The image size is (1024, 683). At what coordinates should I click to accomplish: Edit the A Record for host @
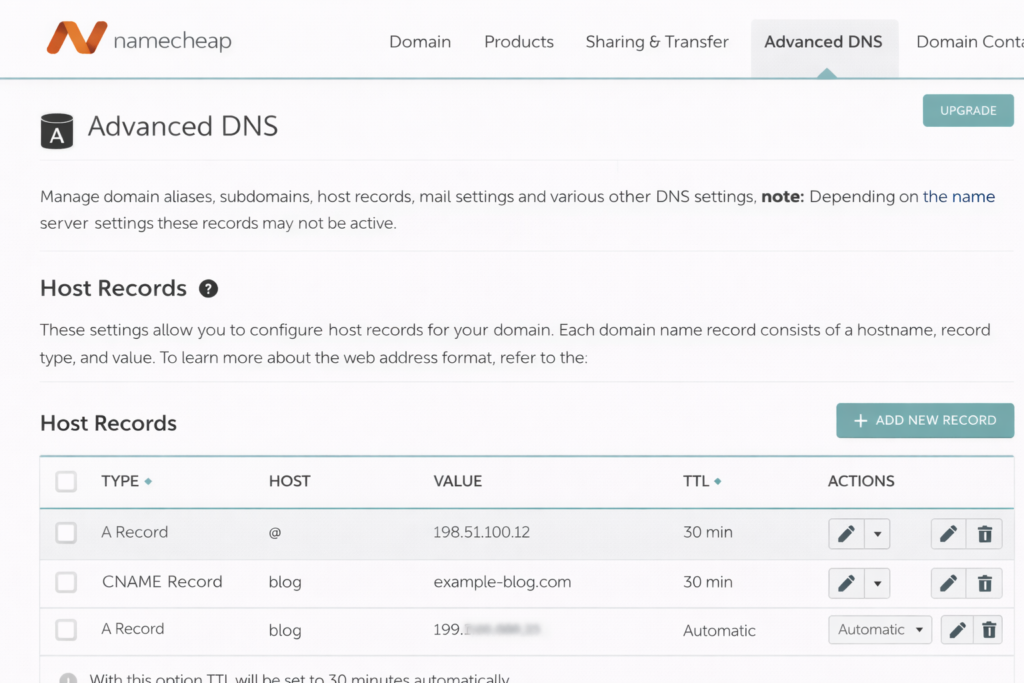[x=947, y=532]
